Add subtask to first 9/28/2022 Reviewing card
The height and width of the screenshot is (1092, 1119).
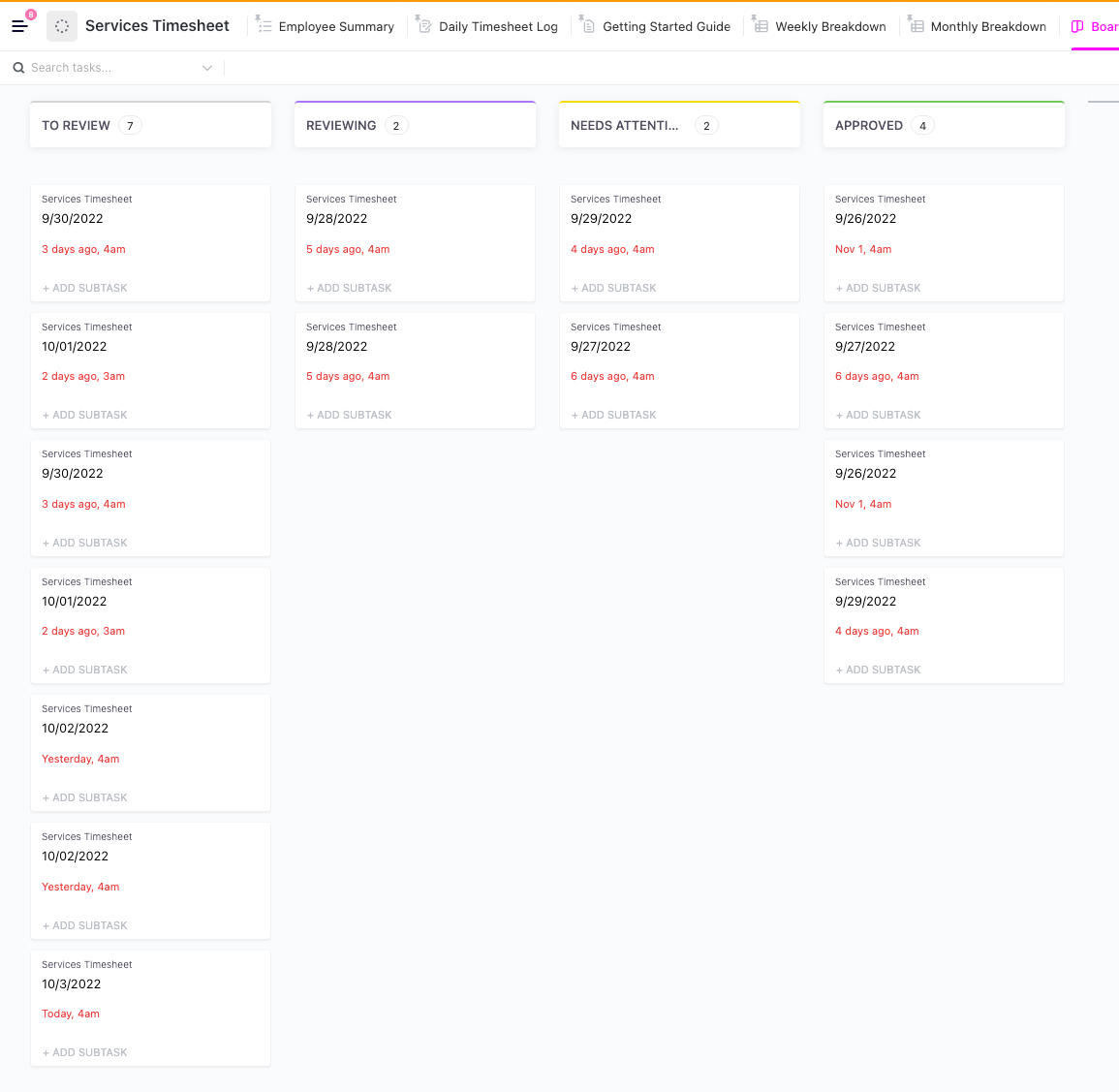coord(350,288)
